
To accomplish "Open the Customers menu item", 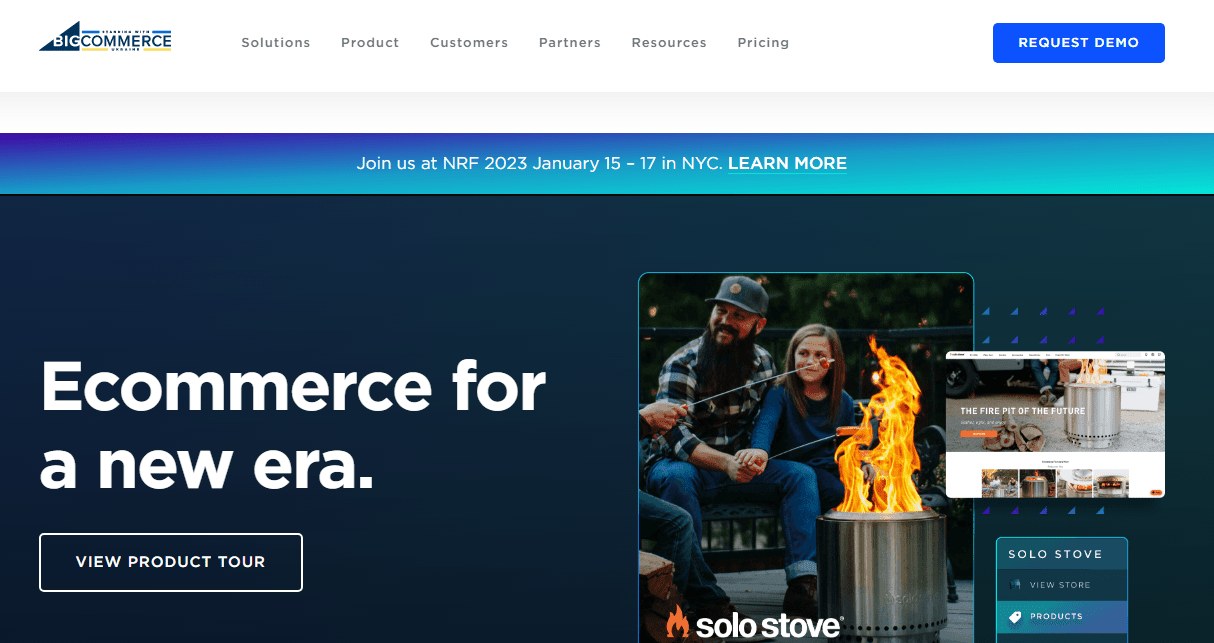I will click(469, 43).
